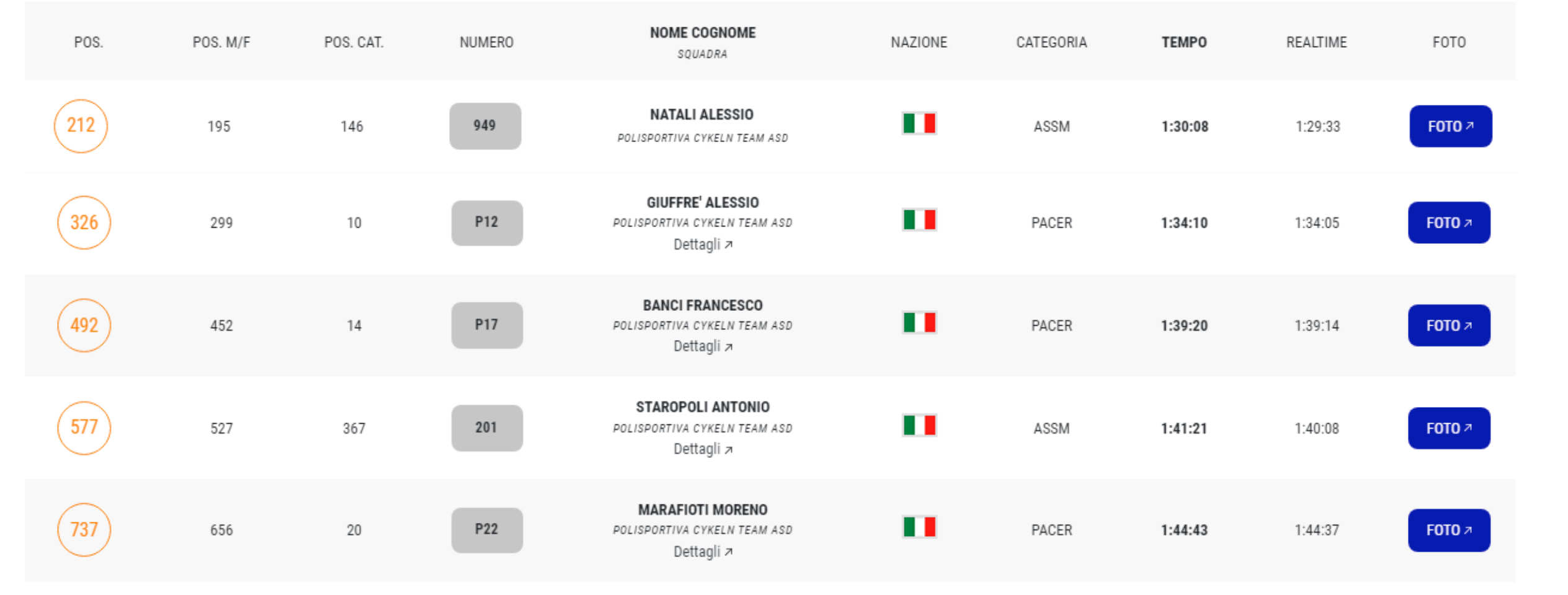The image size is (1568, 595).
Task: Click bib number badge P17
Action: click(x=487, y=325)
